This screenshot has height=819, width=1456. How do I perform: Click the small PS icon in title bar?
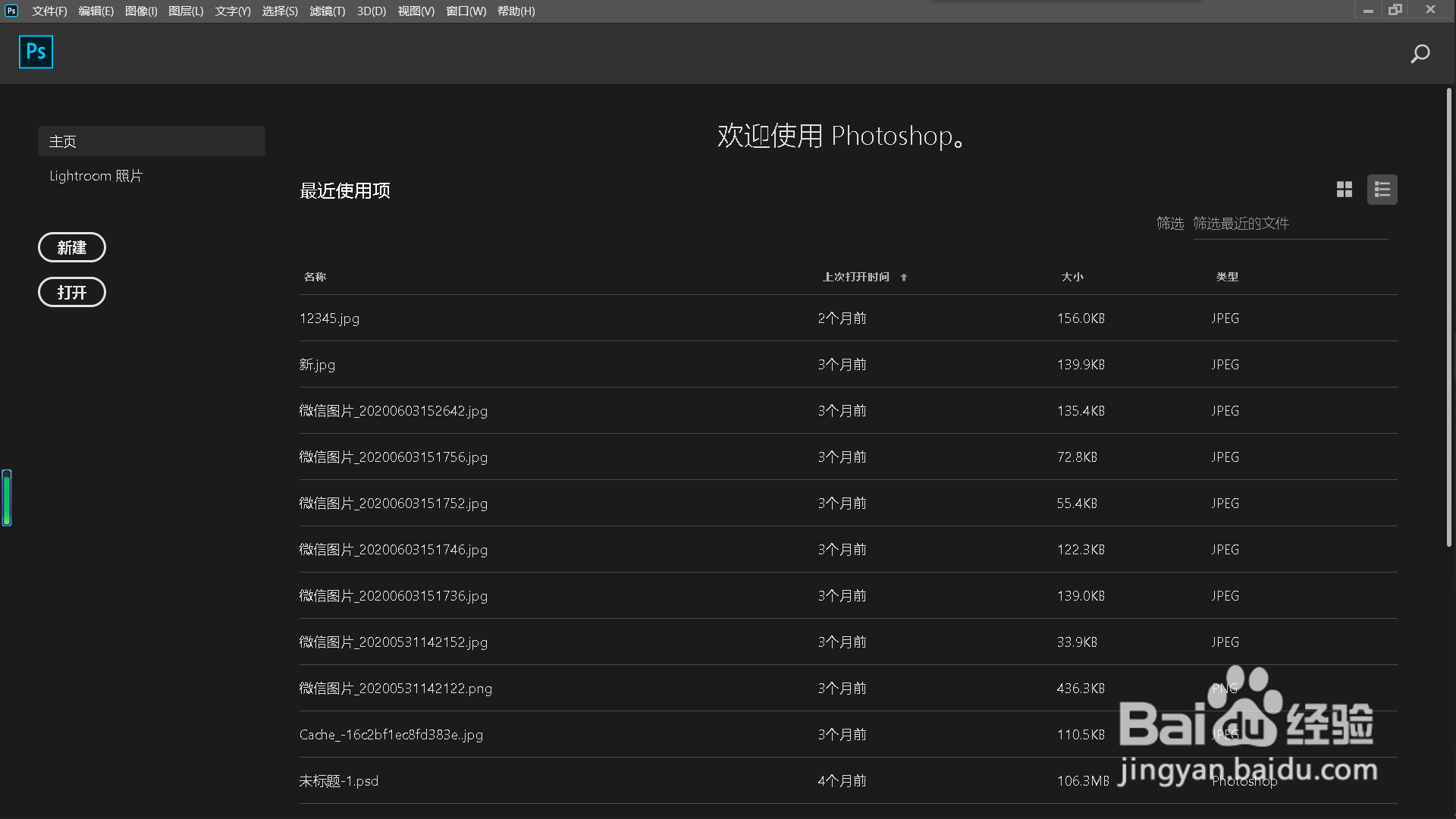pyautogui.click(x=10, y=11)
